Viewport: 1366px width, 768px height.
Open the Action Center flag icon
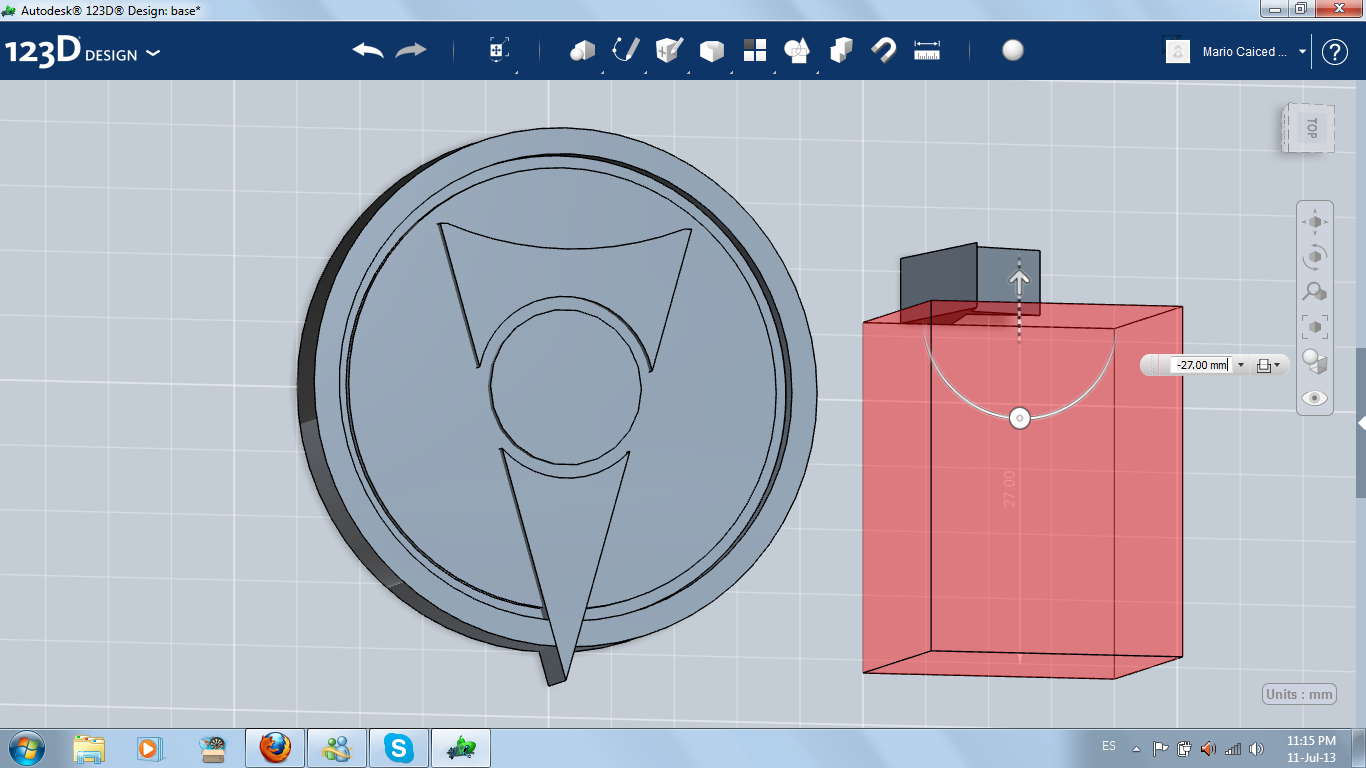point(1160,748)
